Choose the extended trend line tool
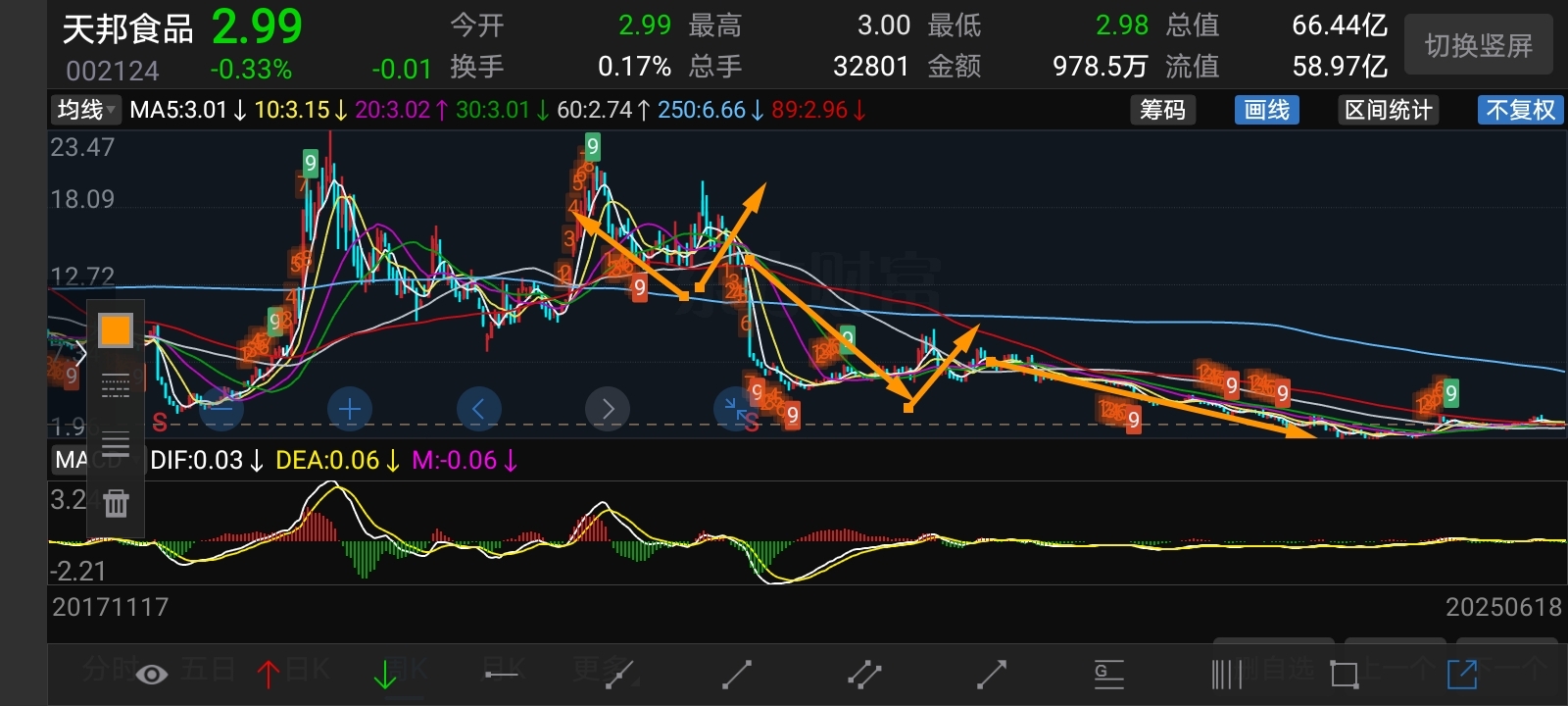This screenshot has height=706, width=1568. click(x=620, y=674)
